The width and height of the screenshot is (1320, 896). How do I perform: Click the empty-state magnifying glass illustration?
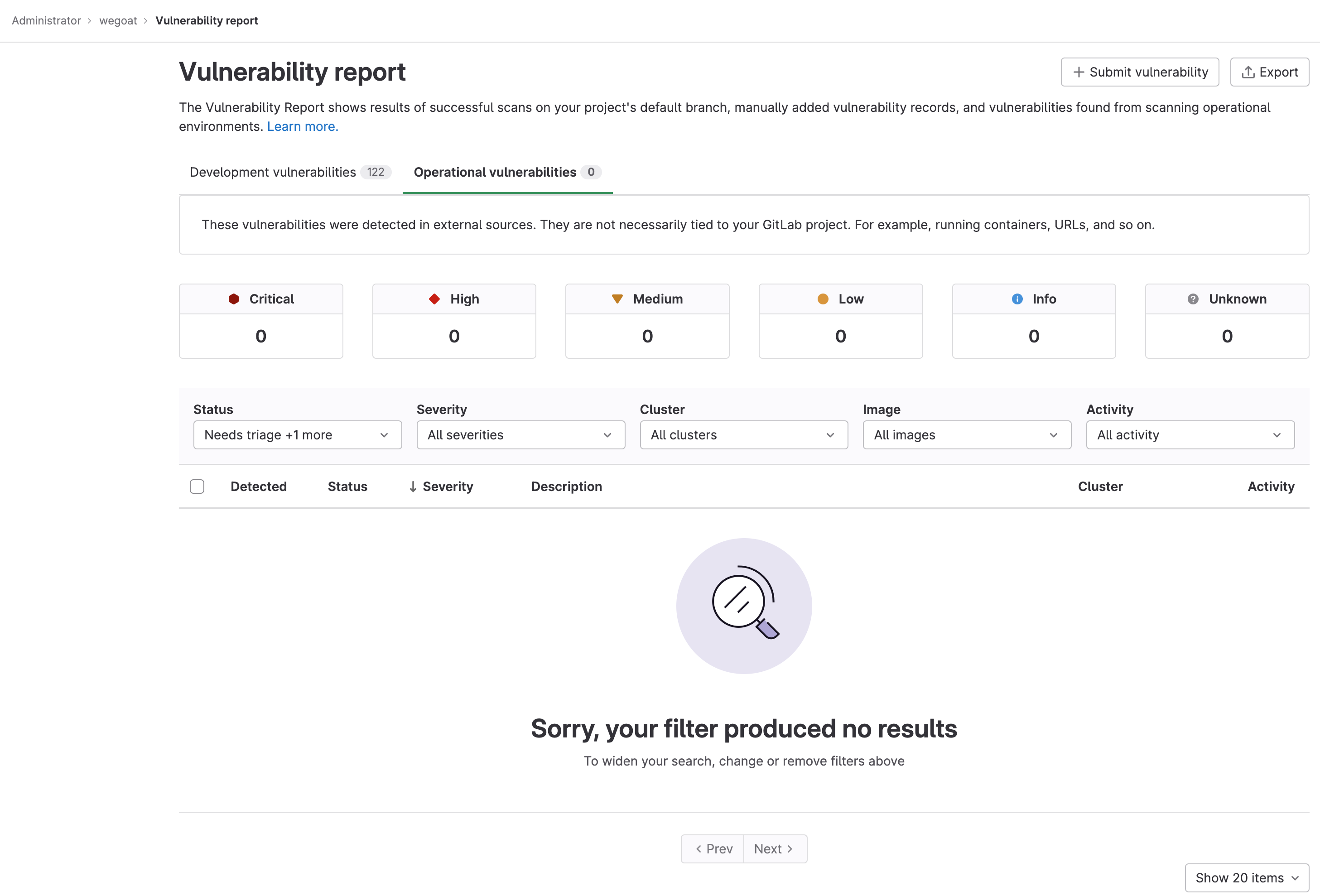[x=743, y=606]
